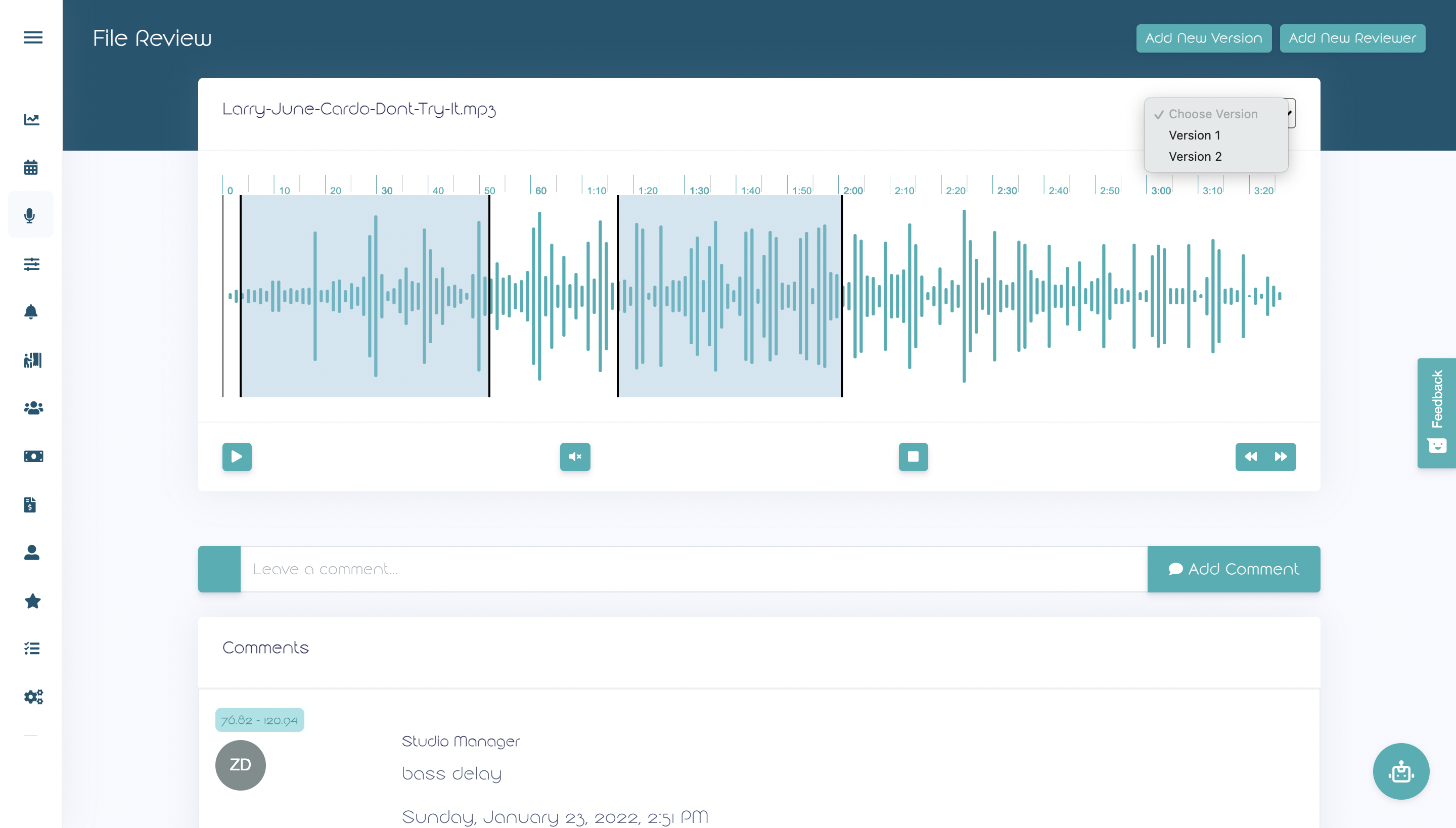This screenshot has width=1456, height=828.
Task: Click the ZD user avatar
Action: pos(241,765)
